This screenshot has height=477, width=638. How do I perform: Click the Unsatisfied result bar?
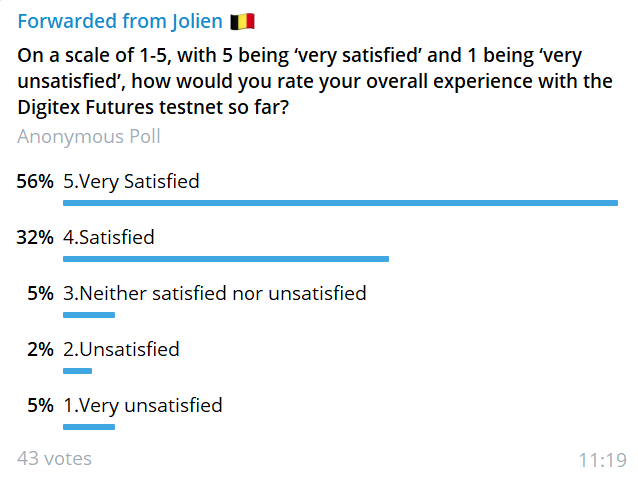pos(77,371)
